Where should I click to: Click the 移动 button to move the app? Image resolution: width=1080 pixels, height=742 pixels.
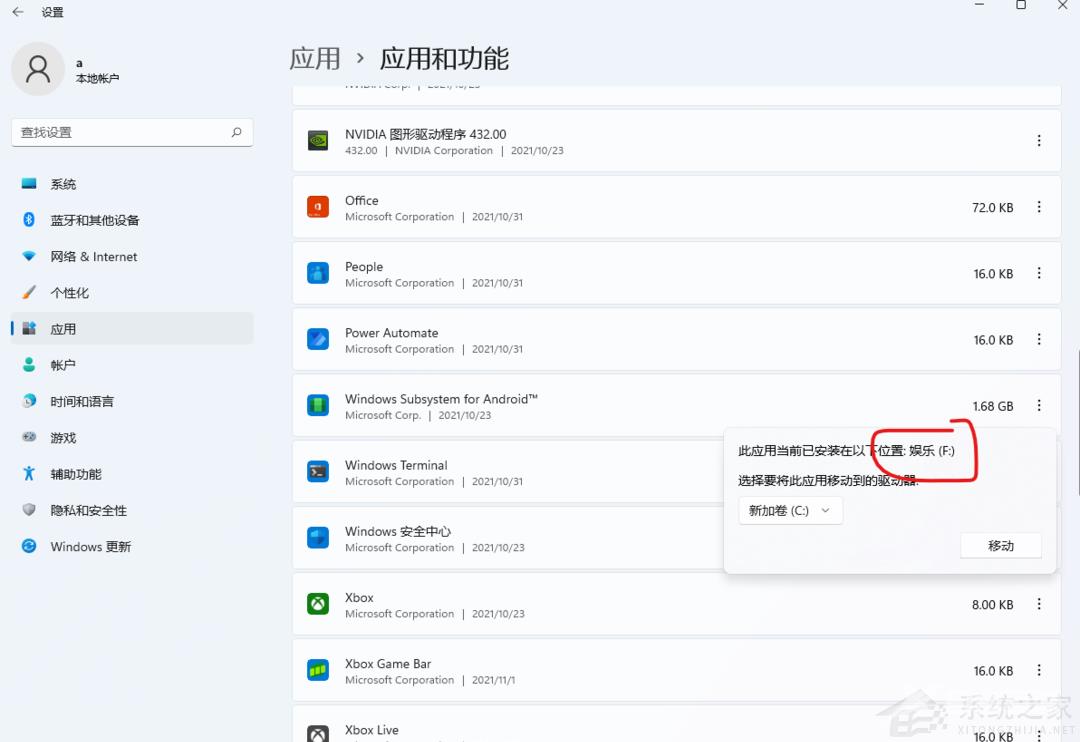pyautogui.click(x=1000, y=545)
